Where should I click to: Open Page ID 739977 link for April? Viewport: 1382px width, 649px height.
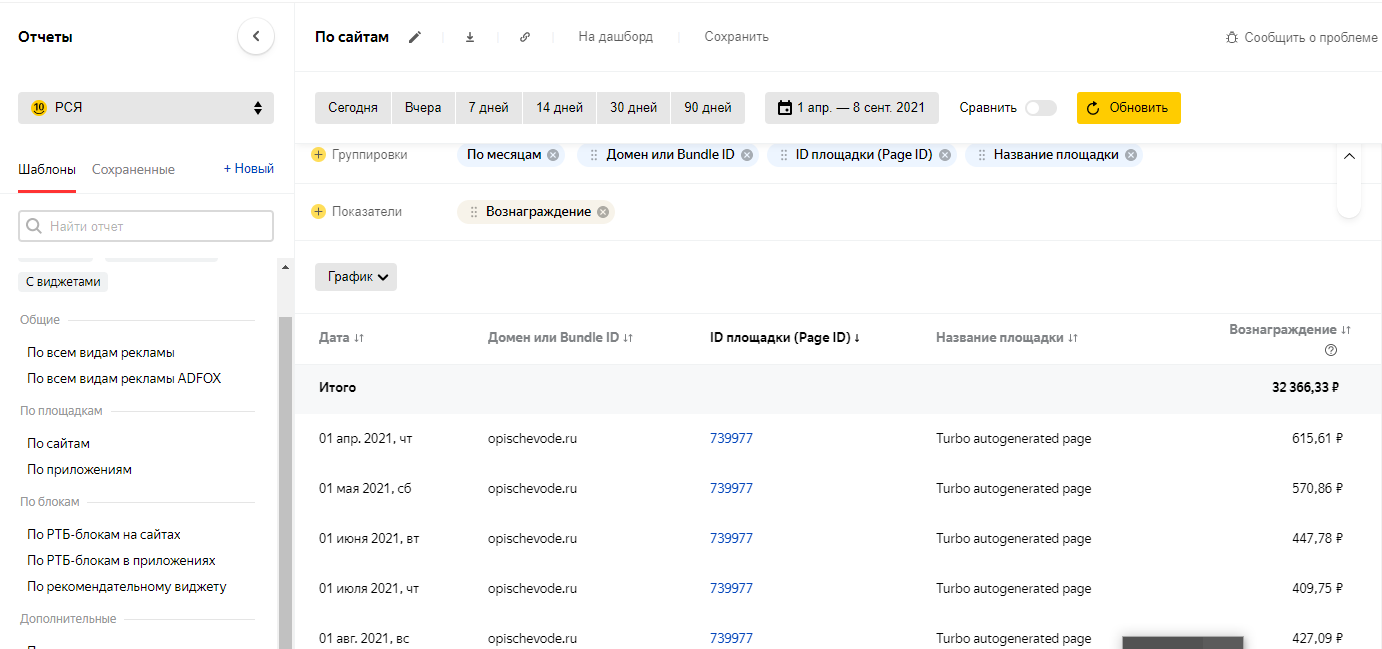pyautogui.click(x=731, y=438)
